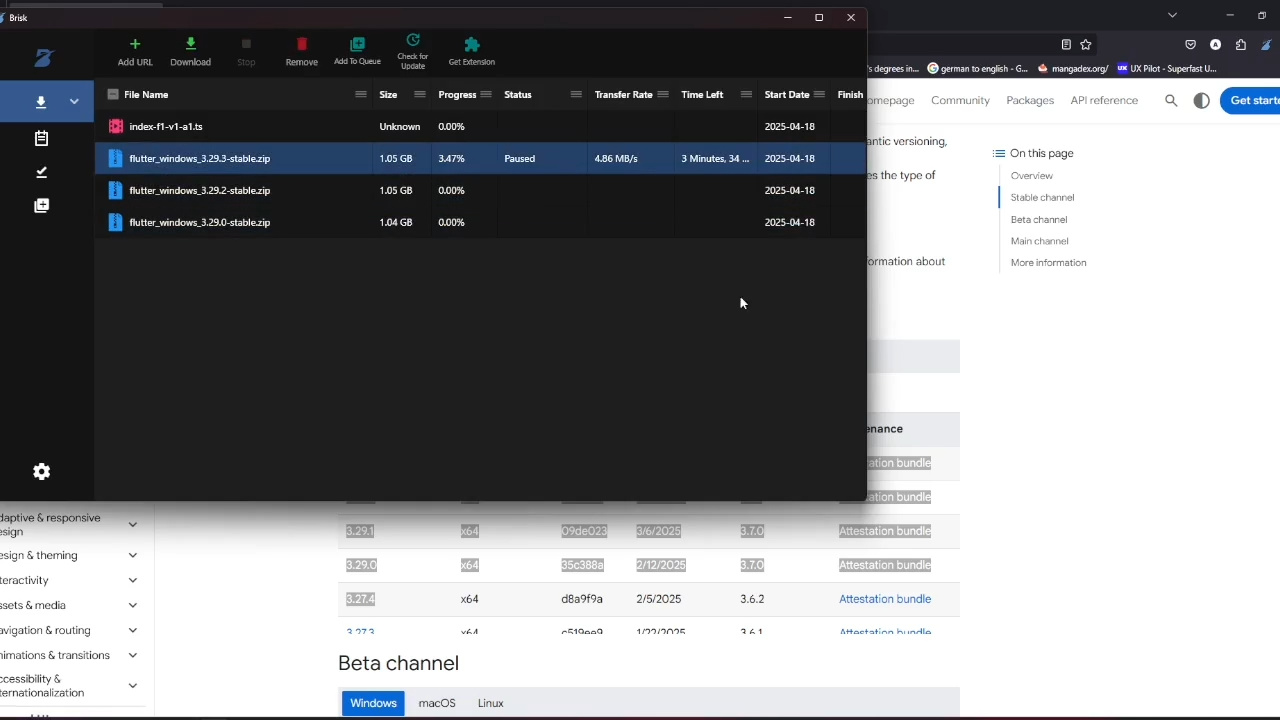Select flutter_windows_3.29.2-stable.zip row
The width and height of the screenshot is (1280, 720).
[x=480, y=190]
